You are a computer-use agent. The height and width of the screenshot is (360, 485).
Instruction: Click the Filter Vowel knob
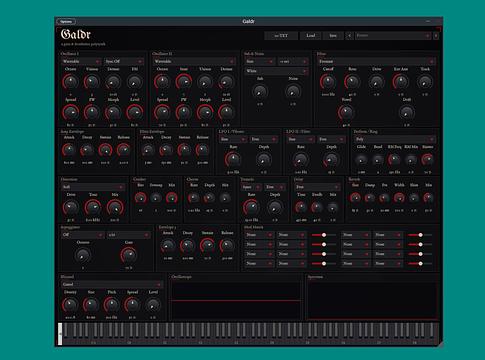346,113
